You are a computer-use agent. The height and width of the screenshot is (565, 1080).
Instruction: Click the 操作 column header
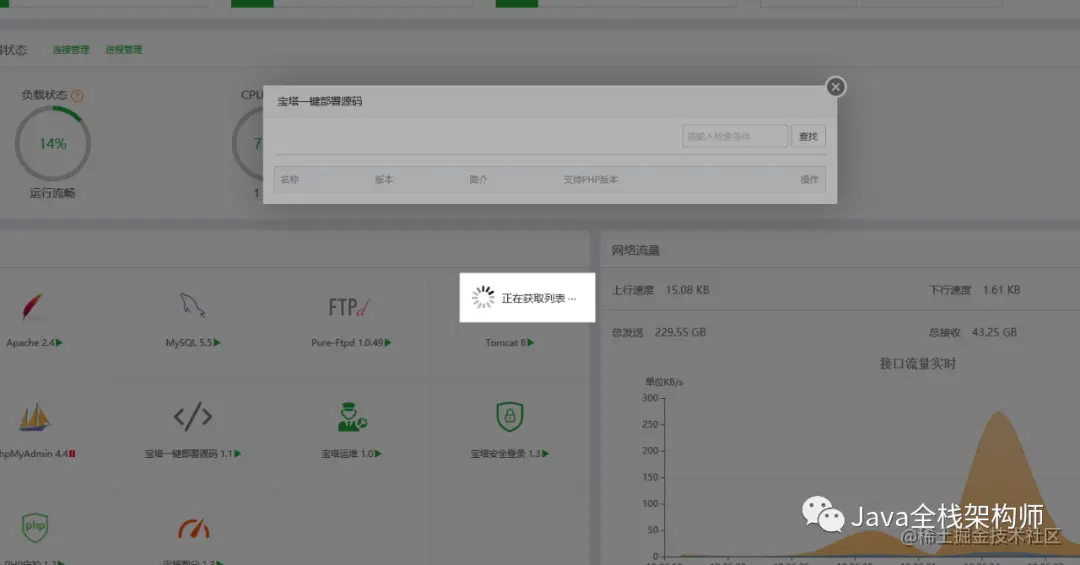pos(809,179)
